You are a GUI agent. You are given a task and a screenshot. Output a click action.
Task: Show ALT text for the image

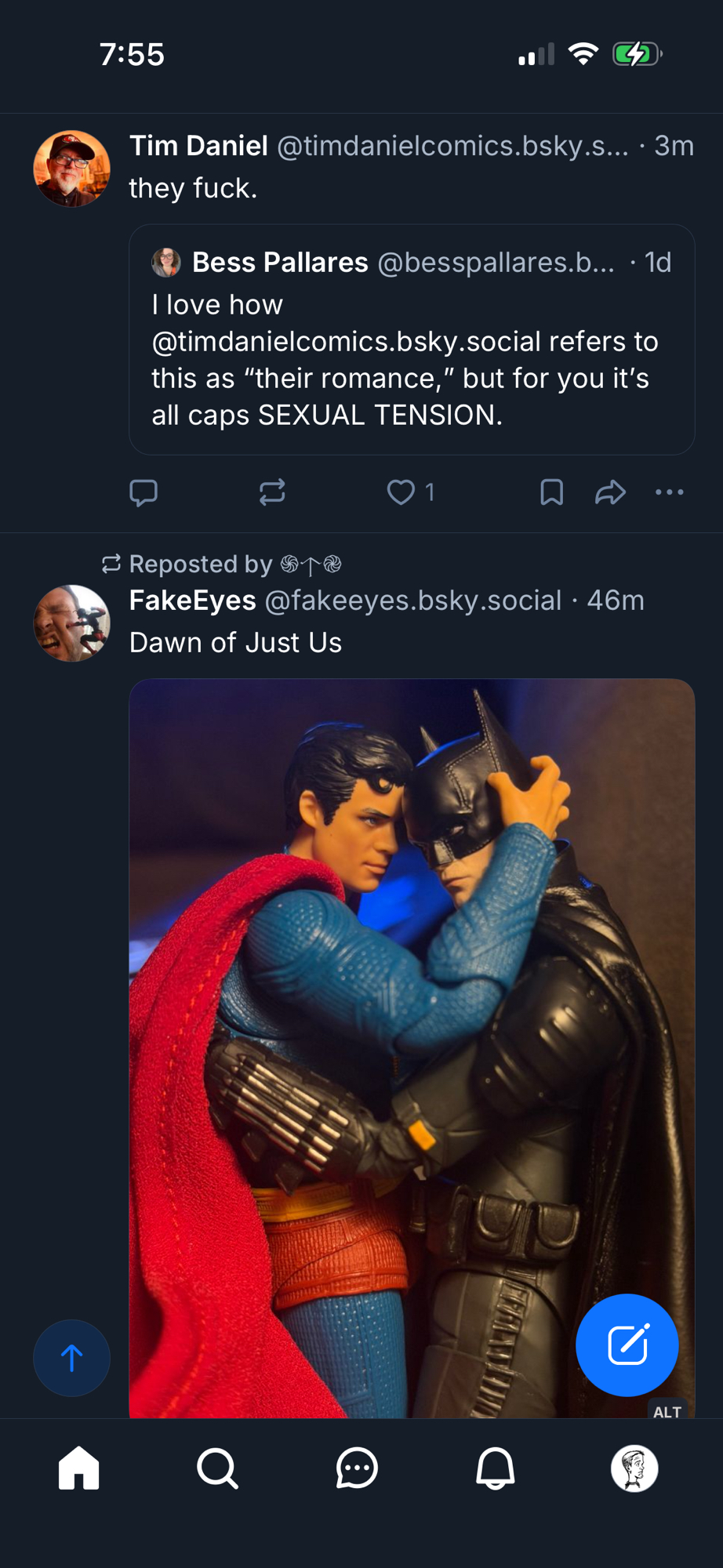click(x=667, y=1411)
